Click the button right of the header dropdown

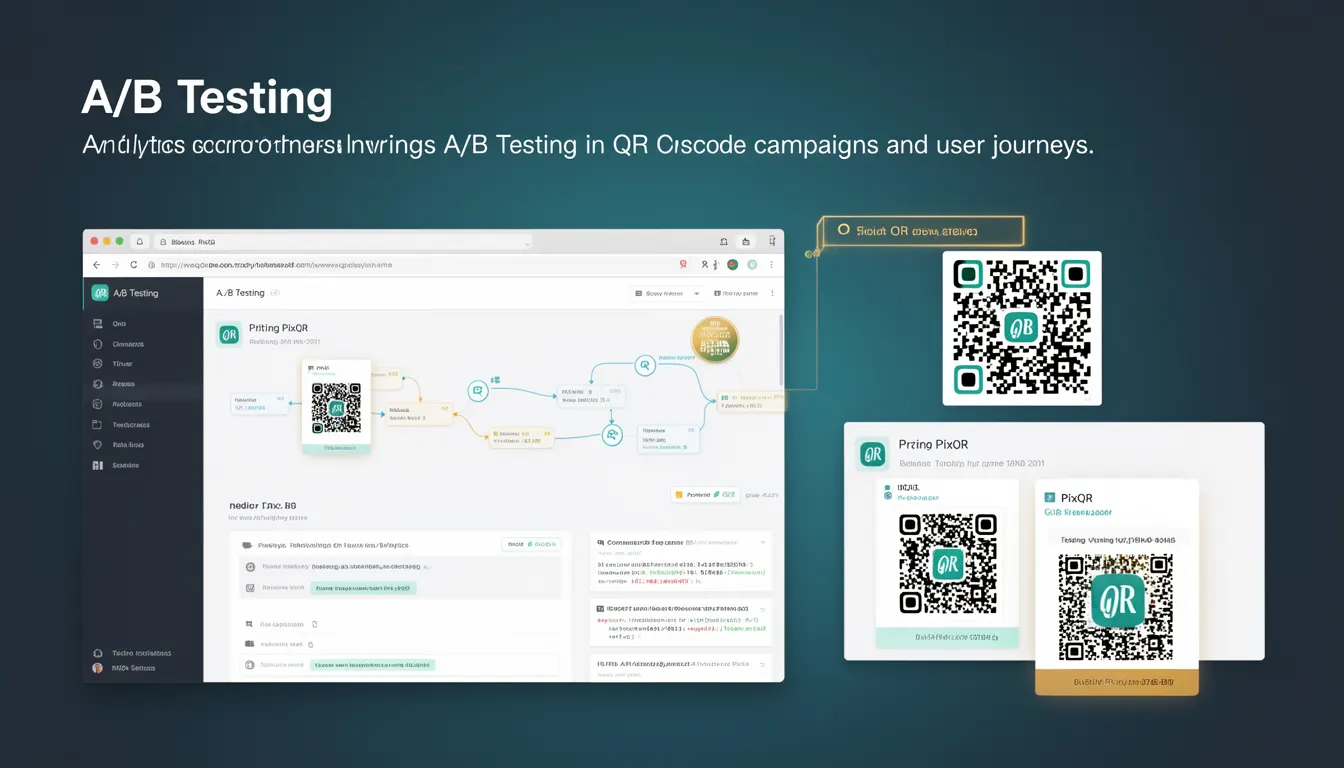[736, 294]
